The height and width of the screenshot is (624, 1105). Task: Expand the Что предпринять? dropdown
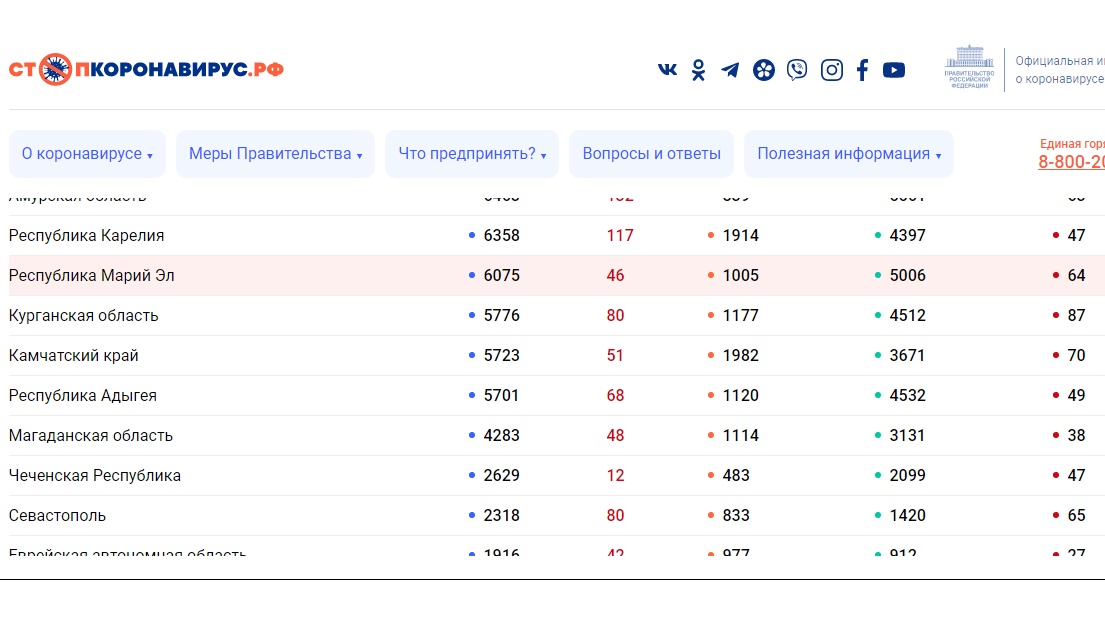click(471, 153)
